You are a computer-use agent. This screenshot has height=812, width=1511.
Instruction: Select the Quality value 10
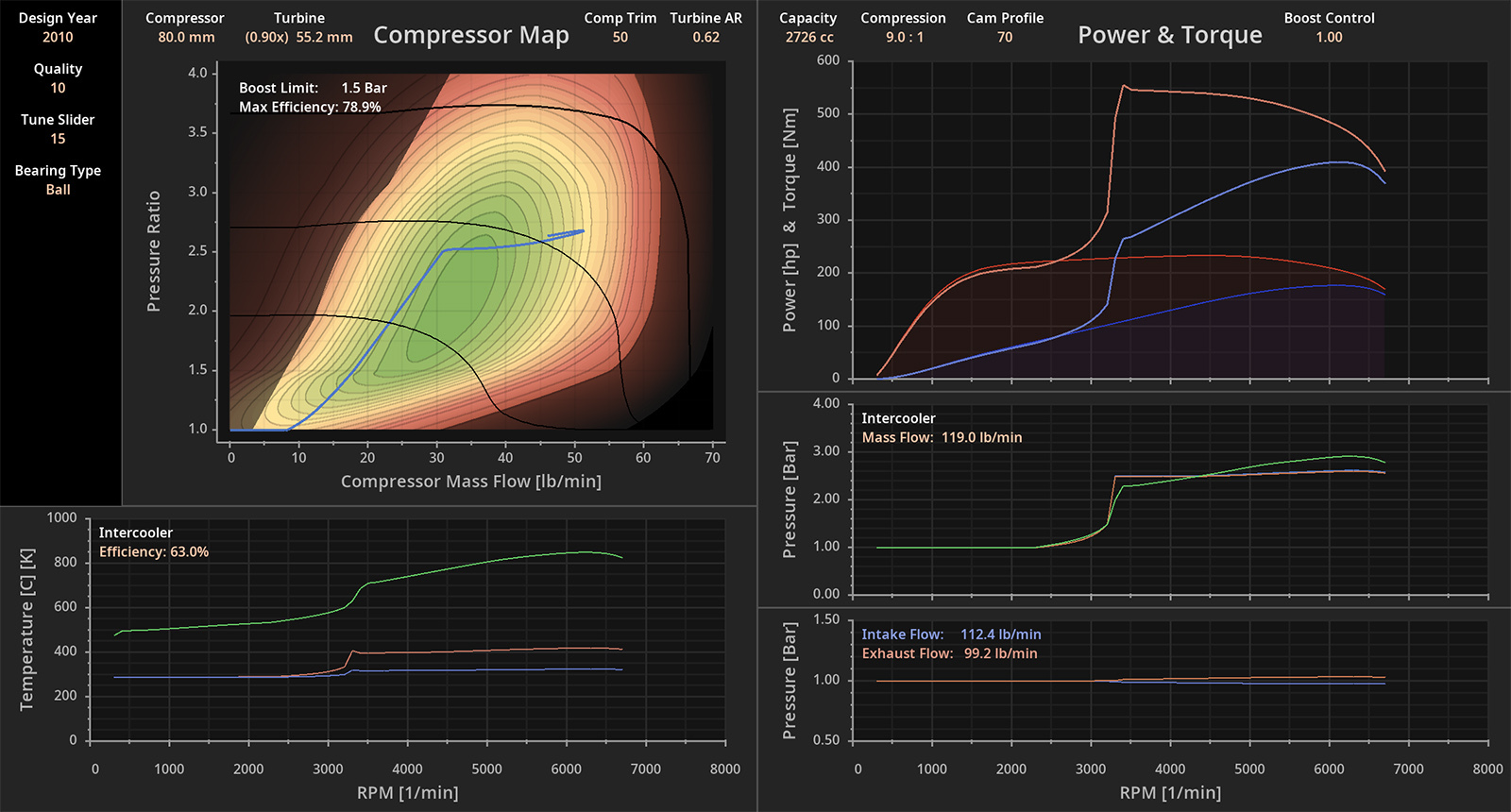(x=58, y=88)
